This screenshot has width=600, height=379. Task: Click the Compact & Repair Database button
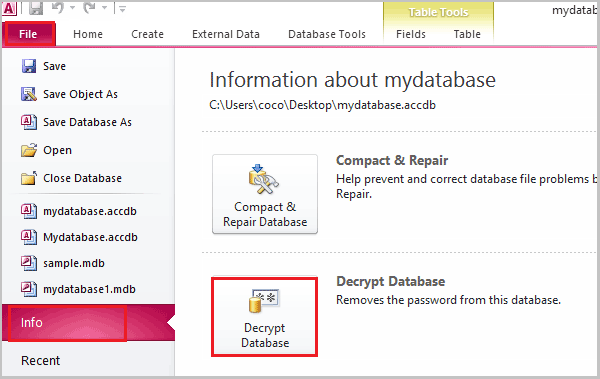265,194
